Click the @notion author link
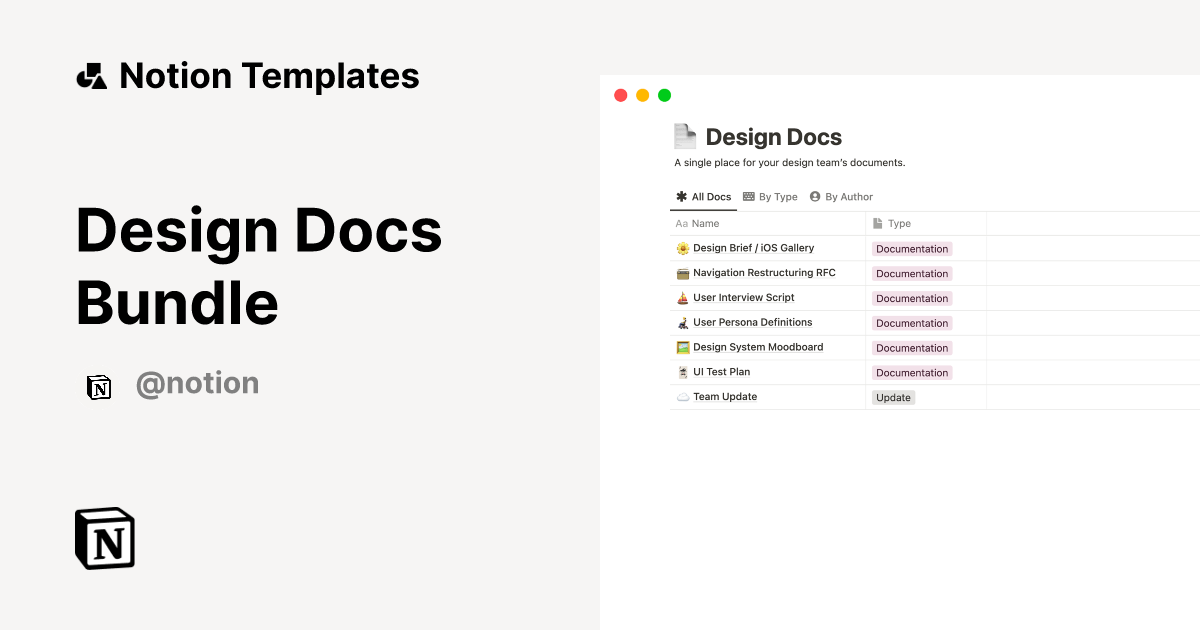Screen dimensions: 1200x630 [x=197, y=384]
